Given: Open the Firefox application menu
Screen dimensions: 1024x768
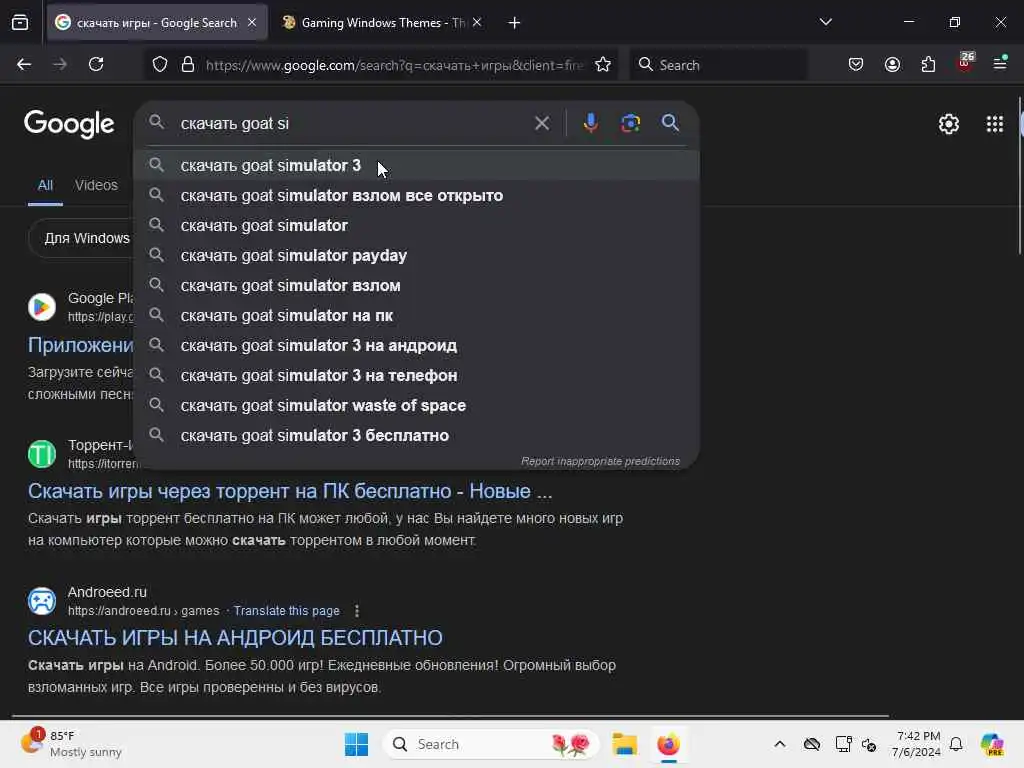Looking at the screenshot, I should click(x=1000, y=64).
